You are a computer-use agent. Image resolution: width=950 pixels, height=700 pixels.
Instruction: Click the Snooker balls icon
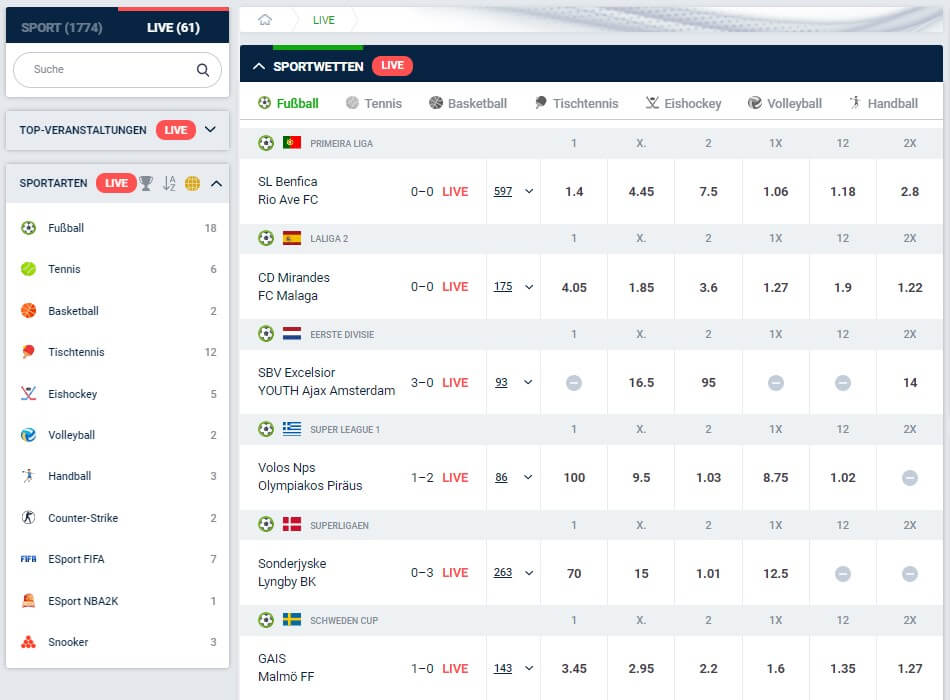click(28, 642)
